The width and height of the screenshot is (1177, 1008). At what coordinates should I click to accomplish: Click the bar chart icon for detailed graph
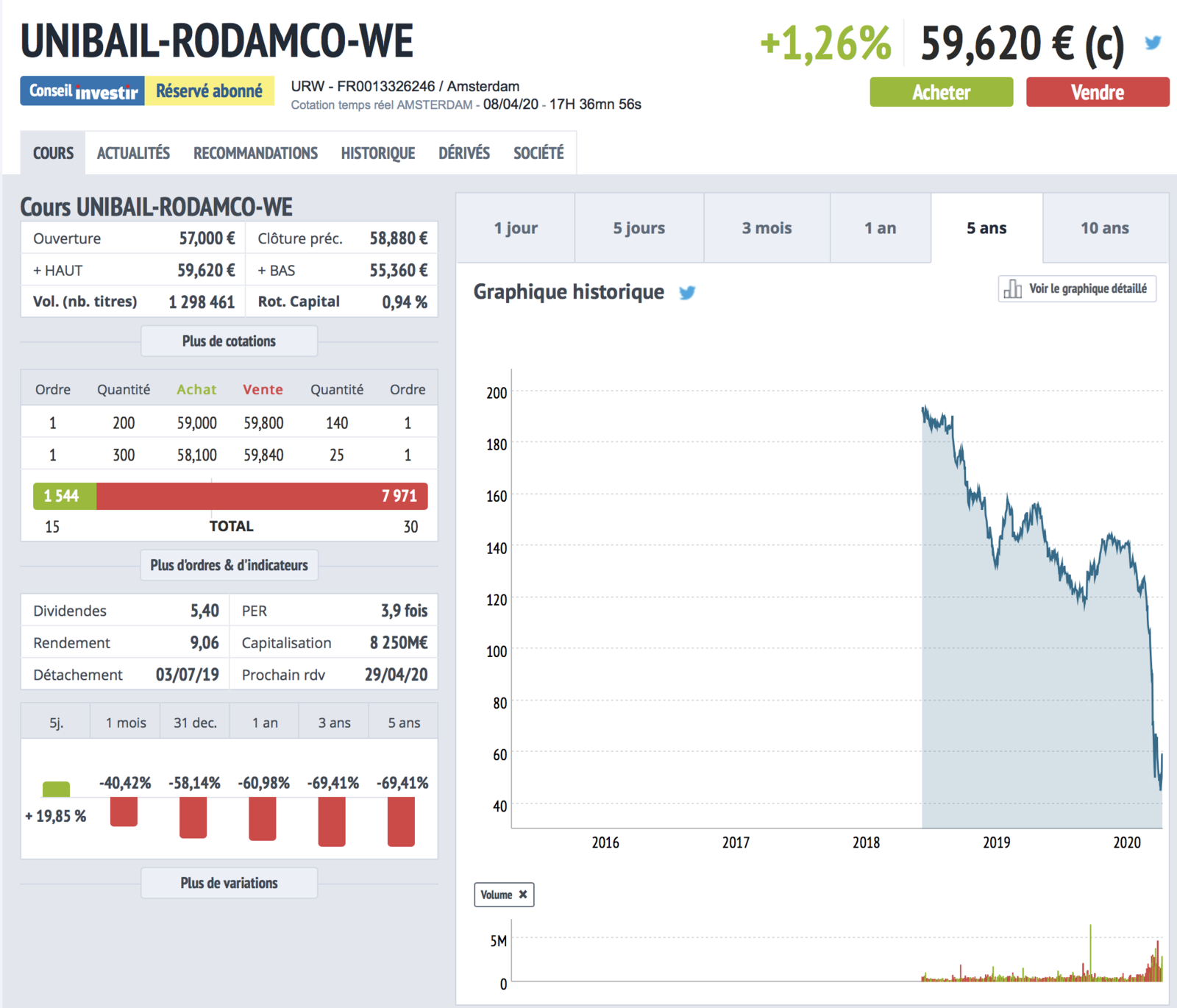tap(1013, 288)
